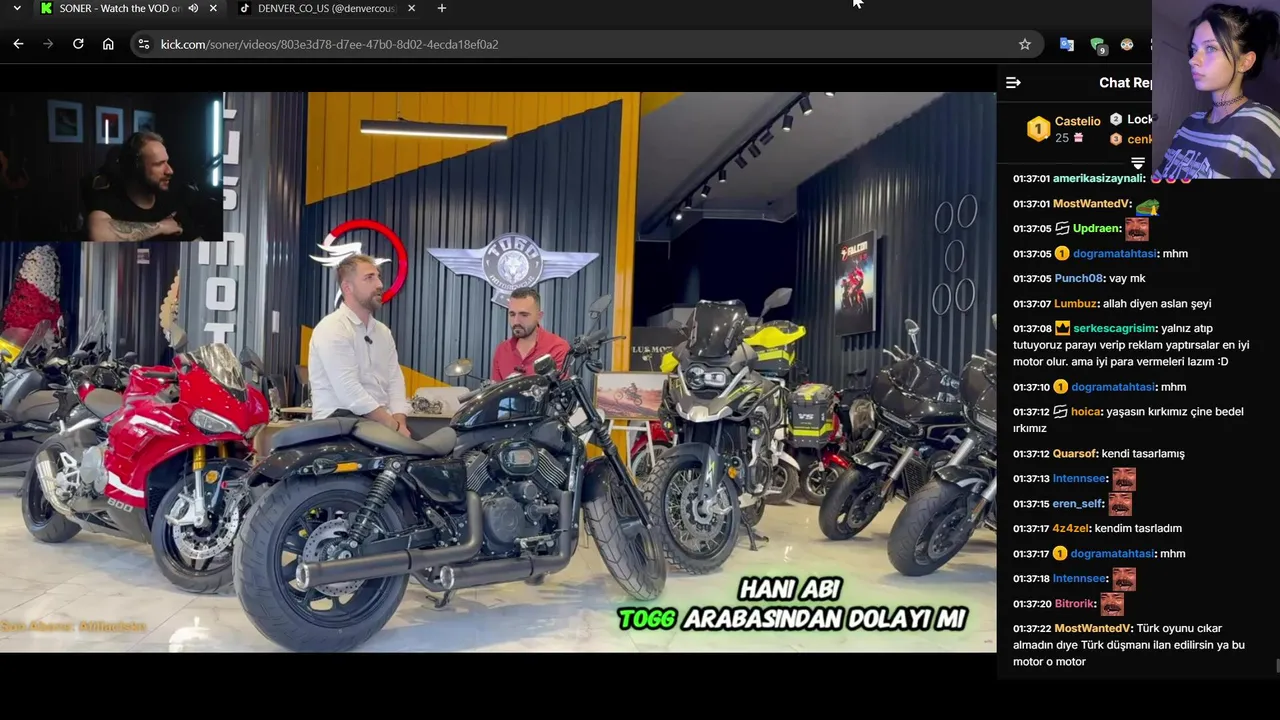The image size is (1280, 720).
Task: Expand the gift leaderboard arrow
Action: (x=1137, y=163)
